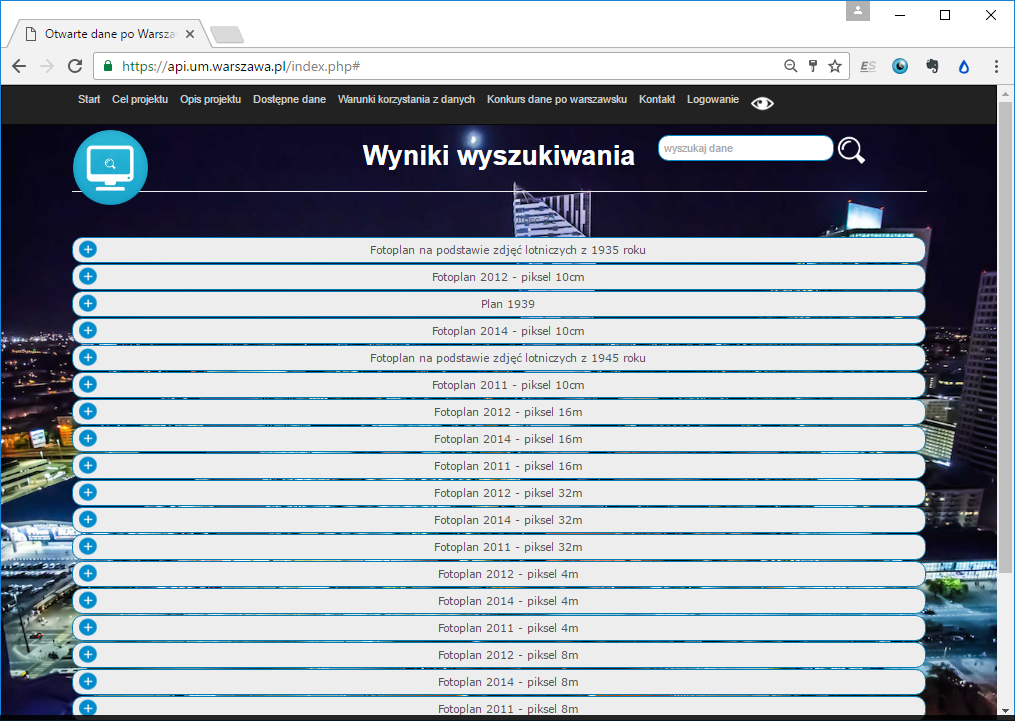Open Opis projektu menu item
The height and width of the screenshot is (721, 1015).
[210, 100]
